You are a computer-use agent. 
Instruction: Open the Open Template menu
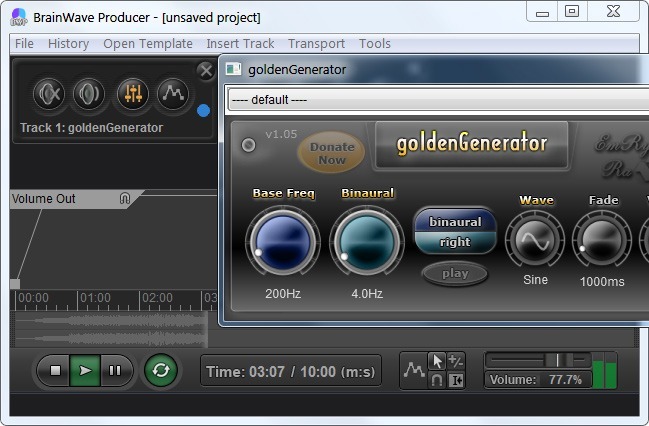(148, 43)
